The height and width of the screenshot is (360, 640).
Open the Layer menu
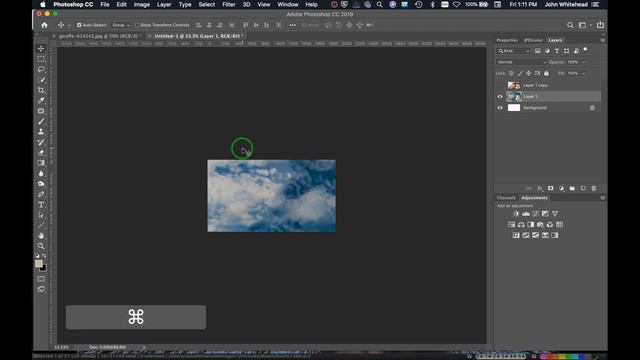click(164, 4)
